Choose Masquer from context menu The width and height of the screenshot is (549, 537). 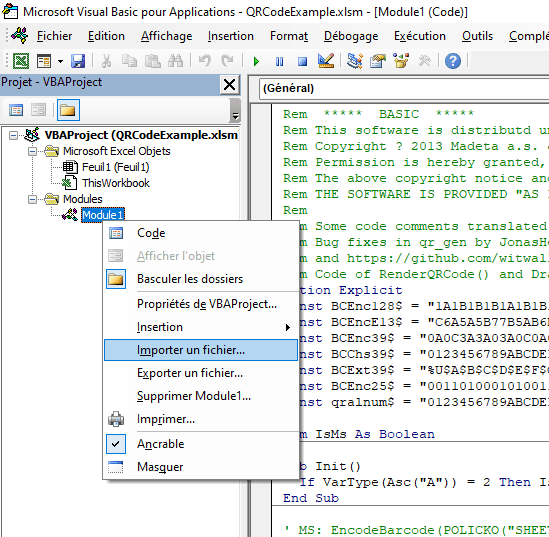[201, 467]
